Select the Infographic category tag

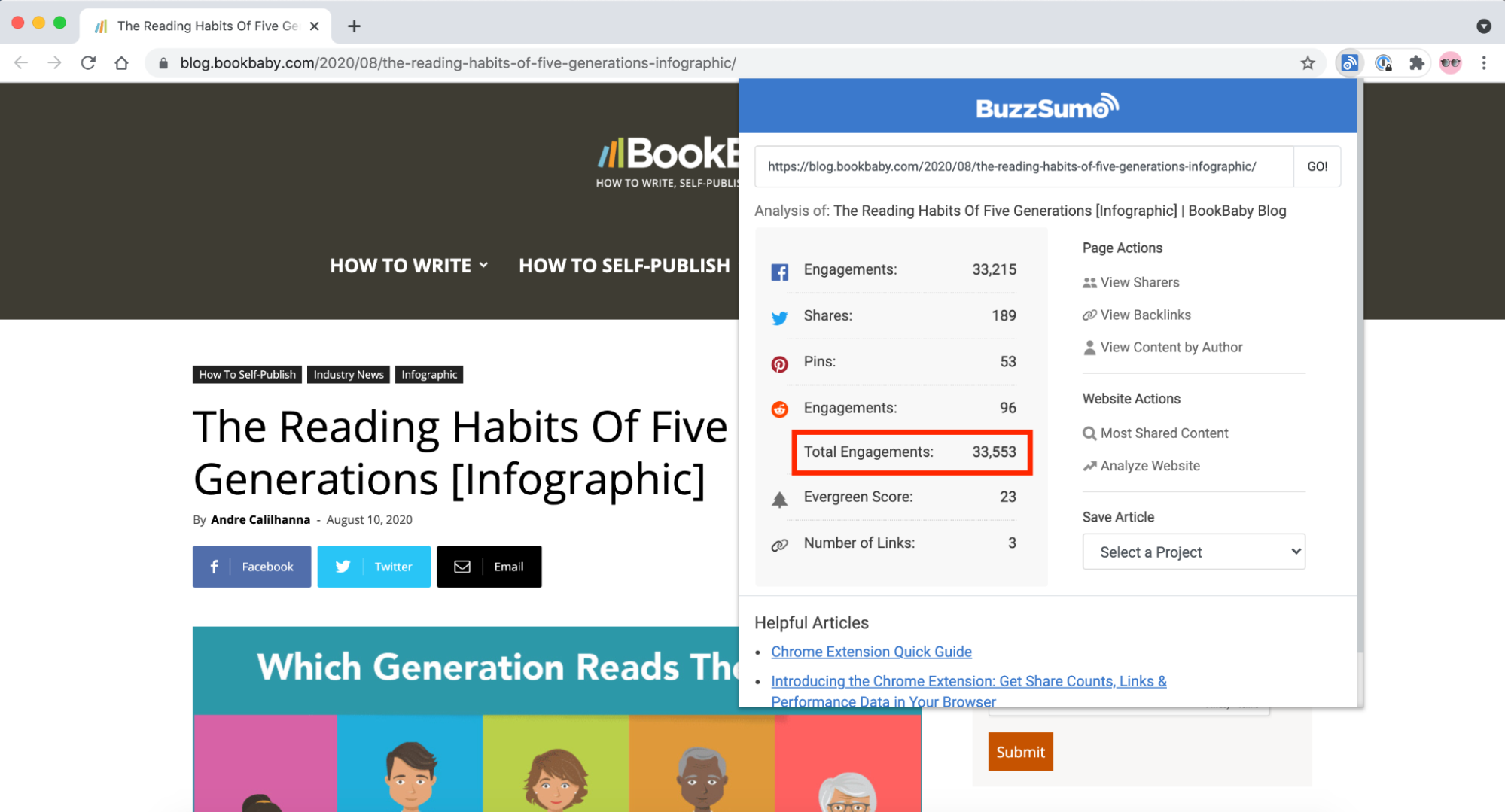pos(429,375)
